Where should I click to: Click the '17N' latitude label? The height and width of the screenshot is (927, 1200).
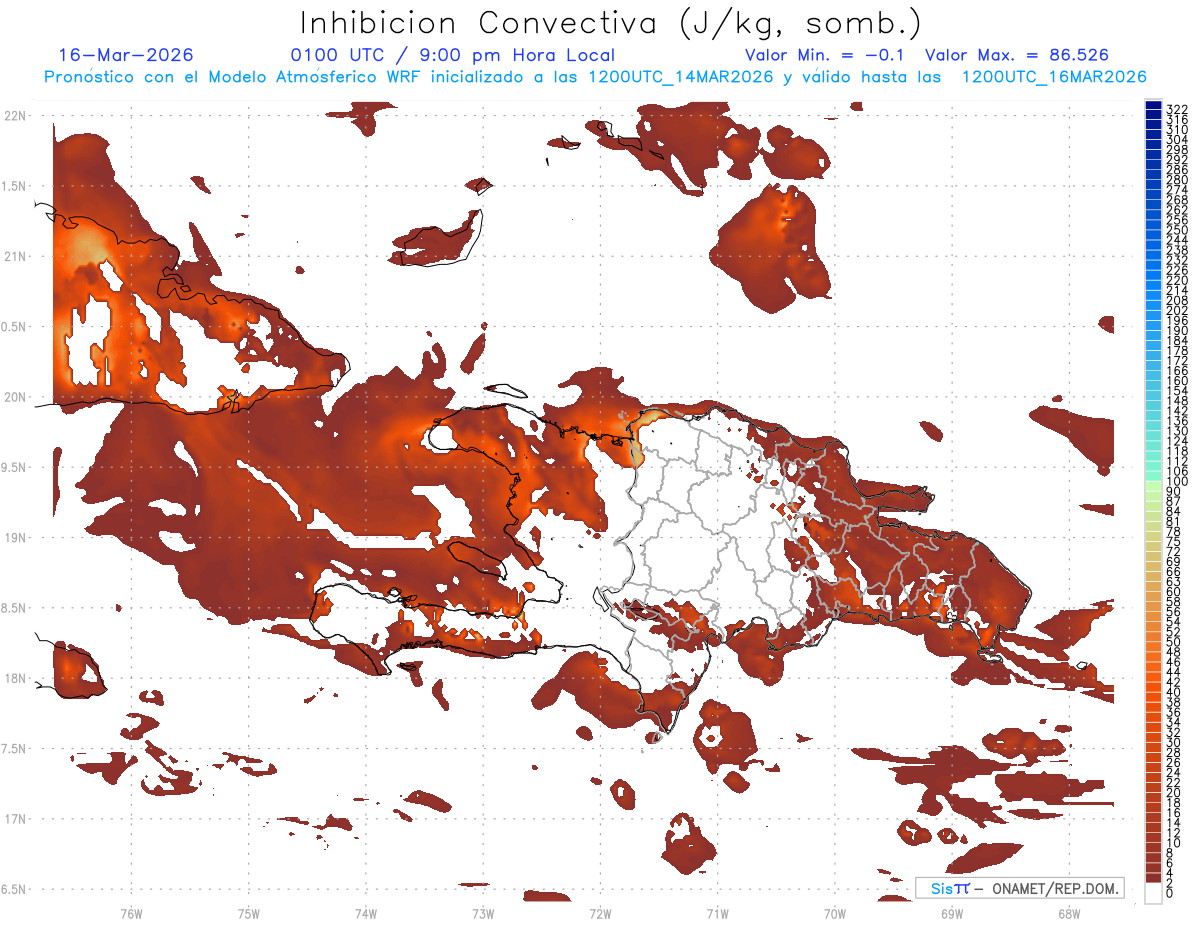(15, 819)
